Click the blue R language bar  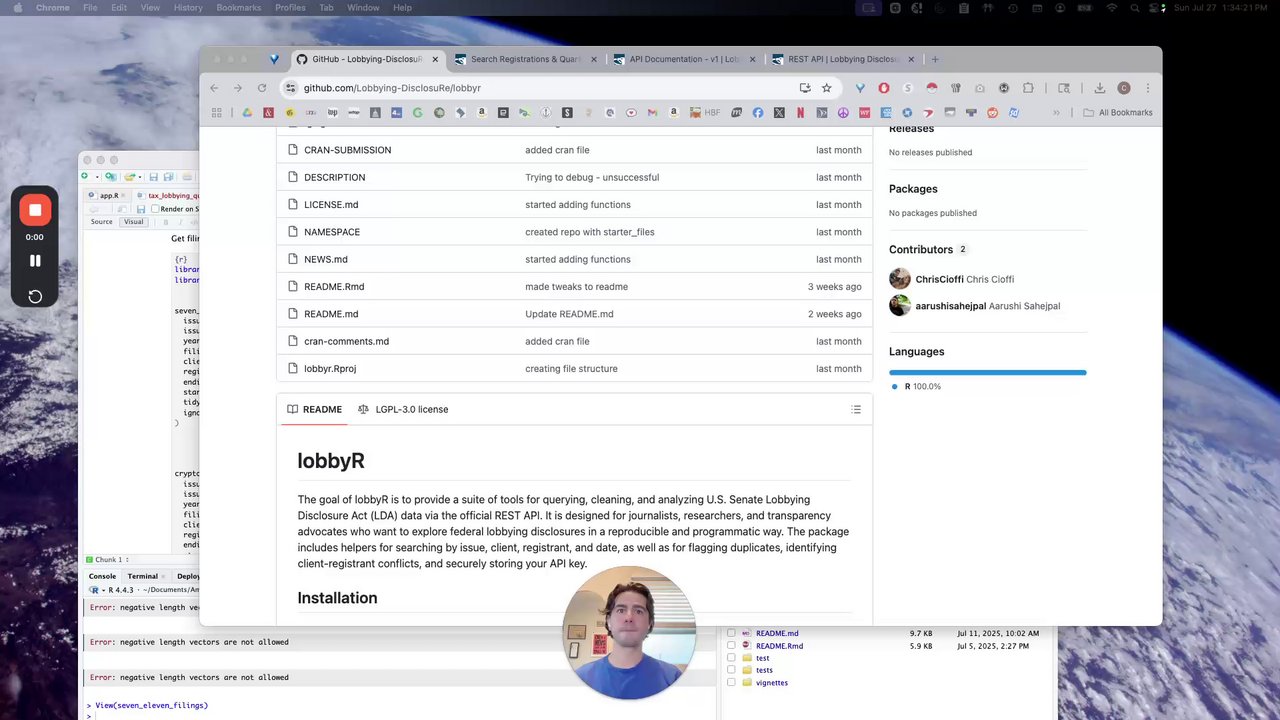pos(987,372)
